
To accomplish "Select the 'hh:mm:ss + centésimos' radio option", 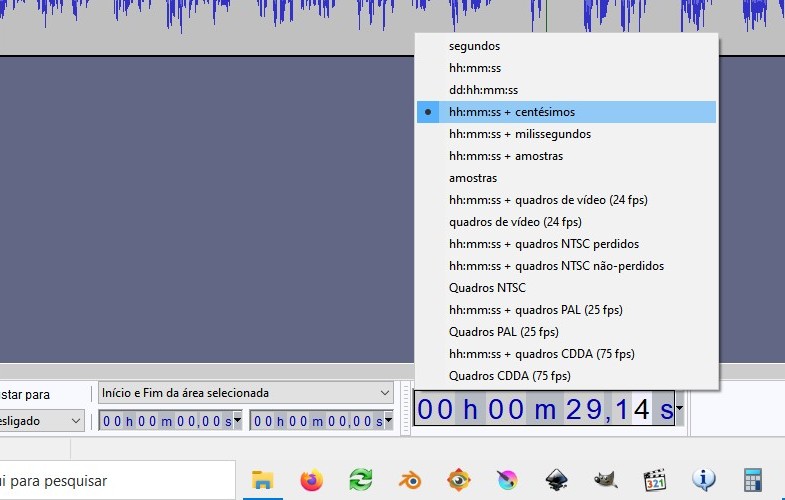I will [511, 112].
